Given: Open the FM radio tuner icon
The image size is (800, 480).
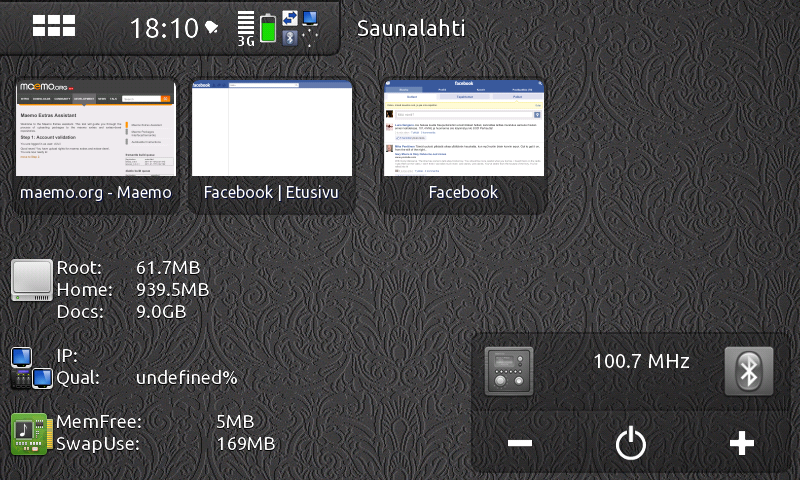Looking at the screenshot, I should 509,372.
